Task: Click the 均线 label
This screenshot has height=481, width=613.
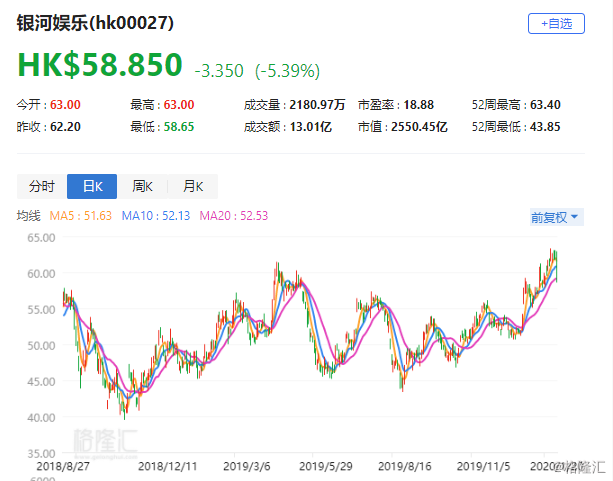Action: (29, 216)
